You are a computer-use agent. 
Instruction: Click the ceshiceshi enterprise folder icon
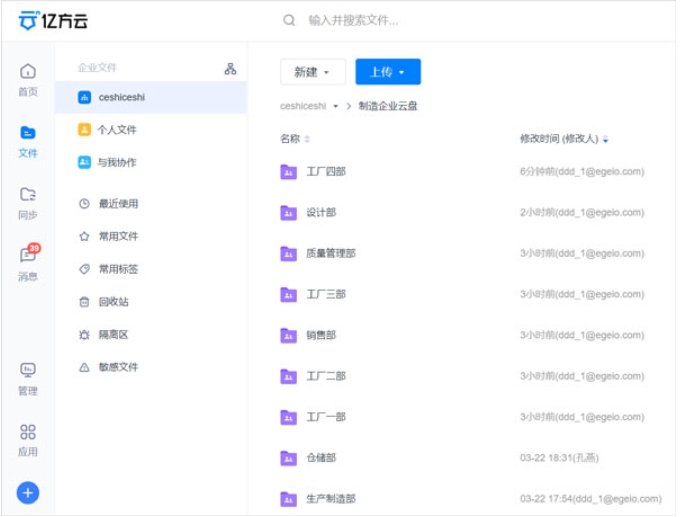[x=84, y=97]
